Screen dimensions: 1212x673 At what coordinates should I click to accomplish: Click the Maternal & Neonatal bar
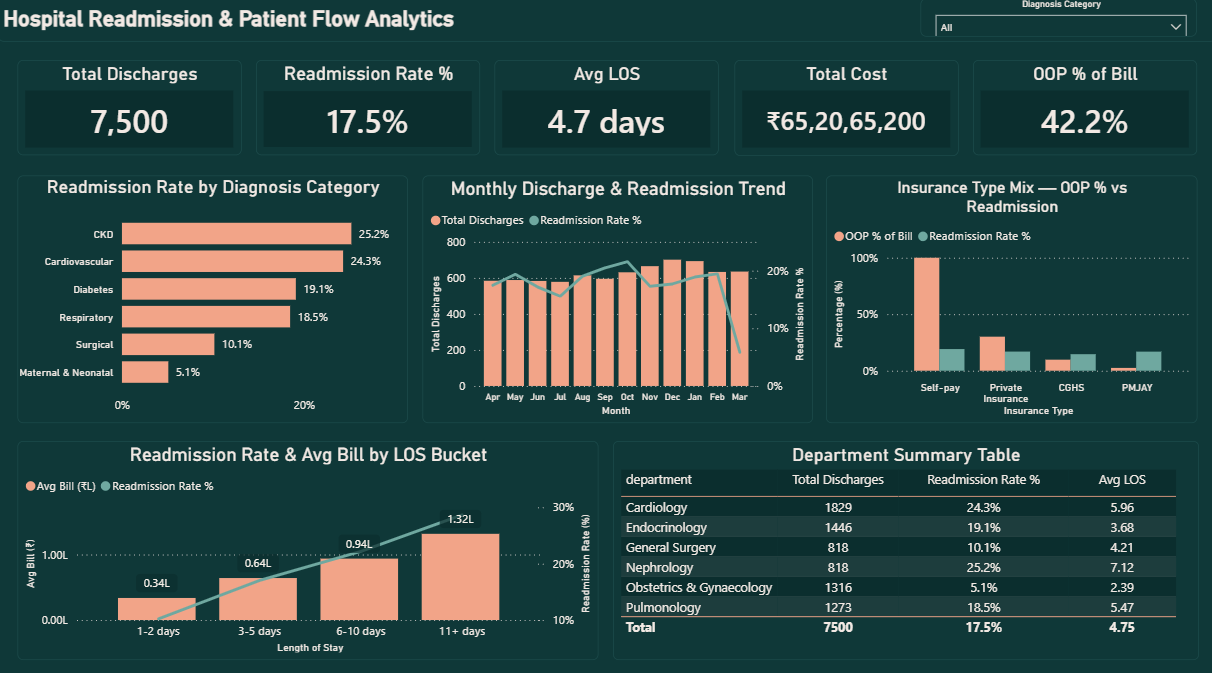tap(145, 372)
